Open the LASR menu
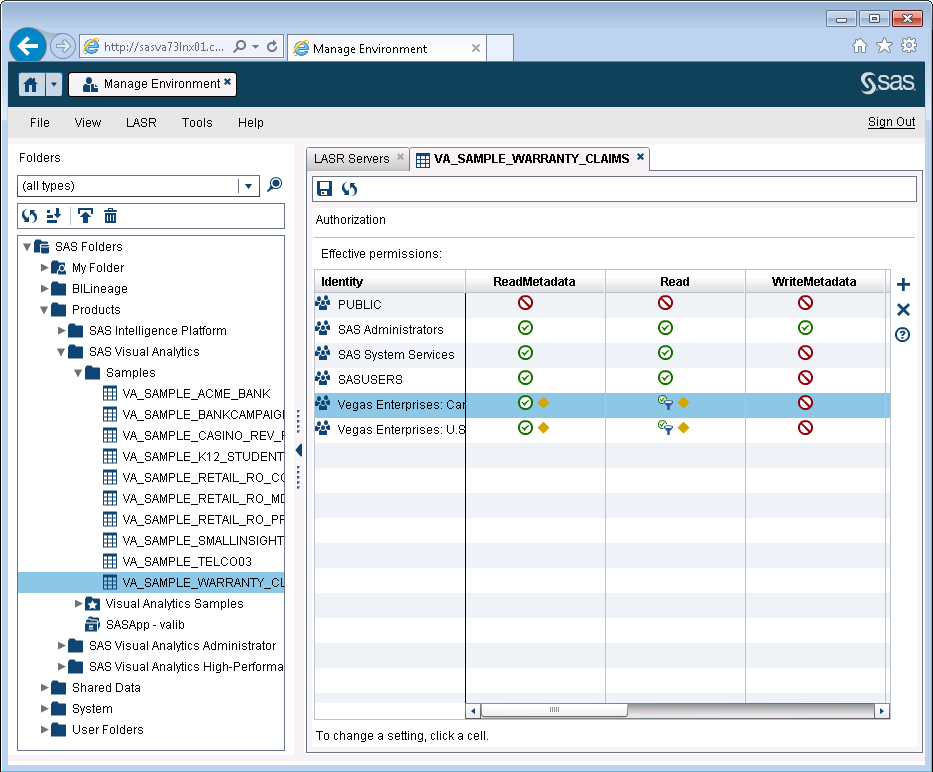Screen dimensions: 933x772 click(141, 123)
